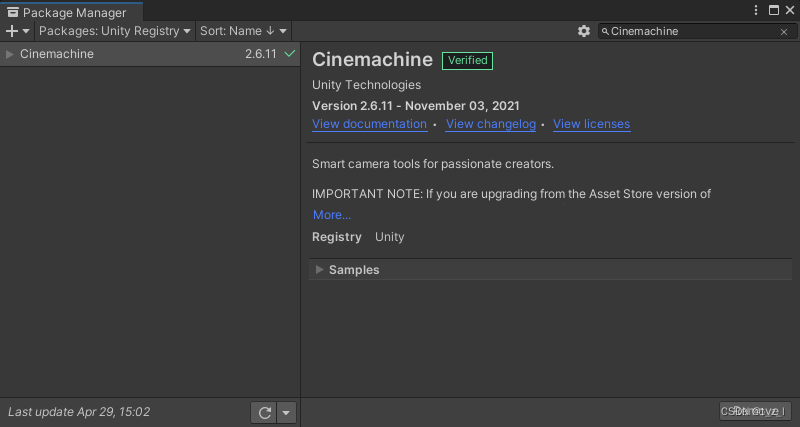Open the View documentation link
The height and width of the screenshot is (427, 800).
pos(369,124)
